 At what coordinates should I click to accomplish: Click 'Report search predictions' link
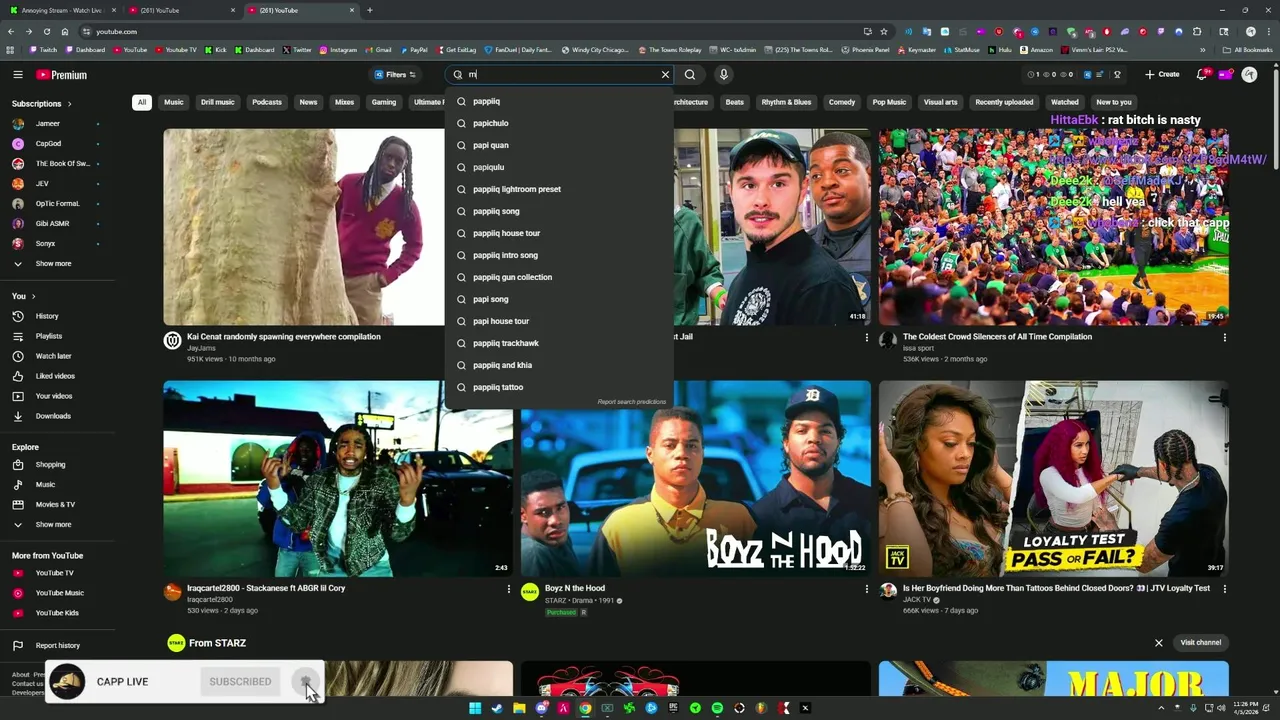coord(631,402)
